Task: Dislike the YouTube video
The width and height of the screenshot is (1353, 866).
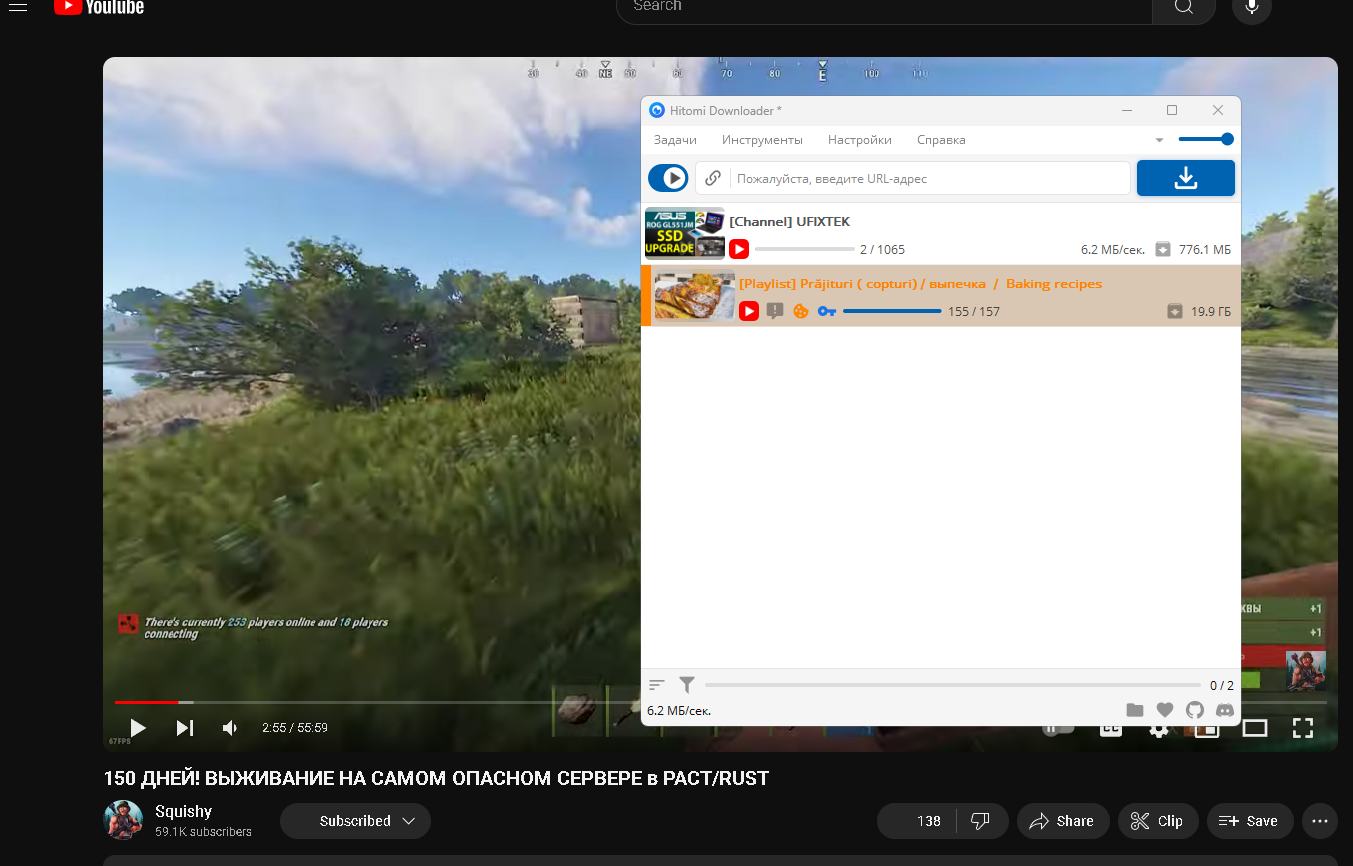Action: [x=980, y=821]
